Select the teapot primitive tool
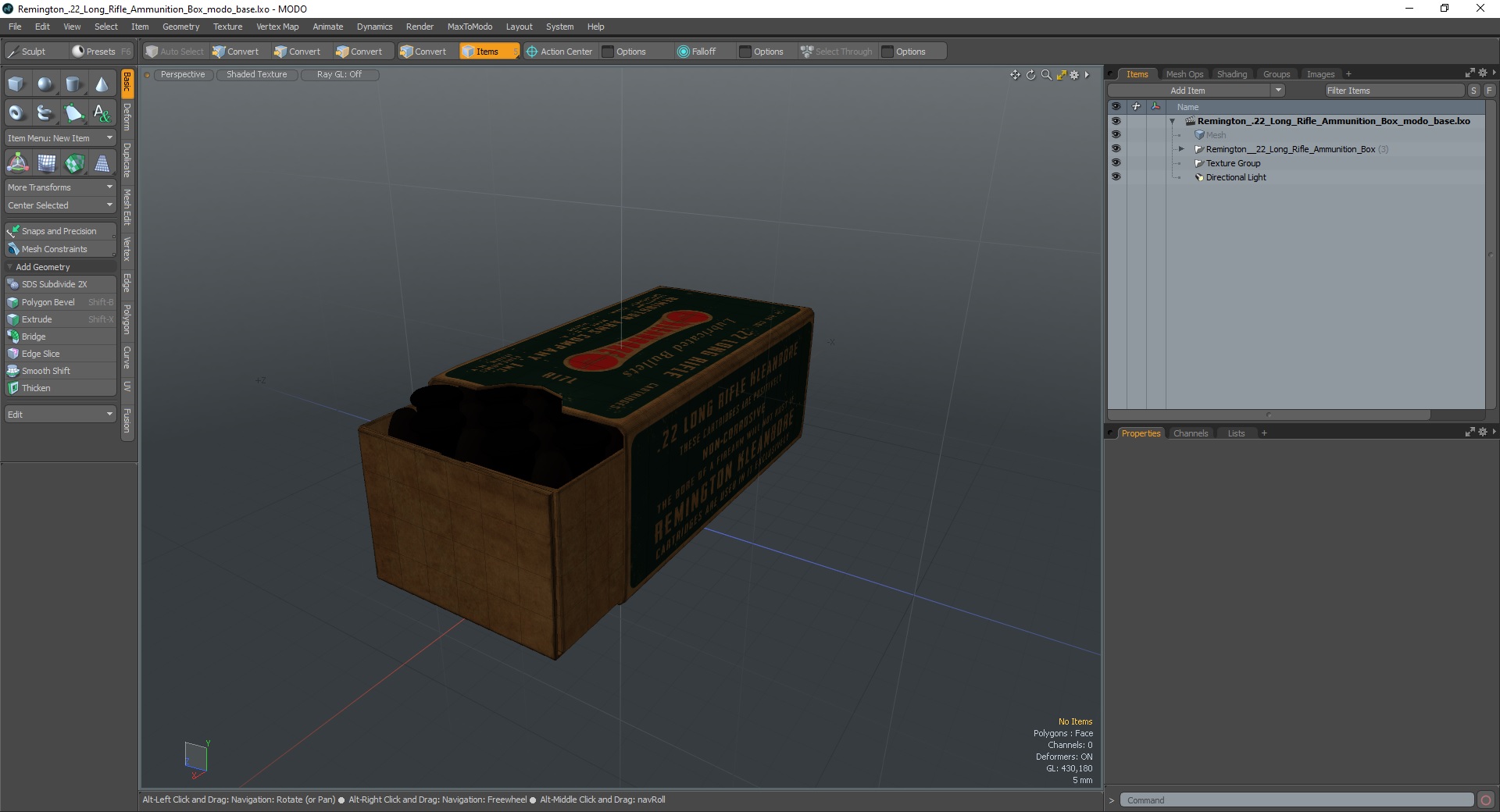 [x=45, y=113]
